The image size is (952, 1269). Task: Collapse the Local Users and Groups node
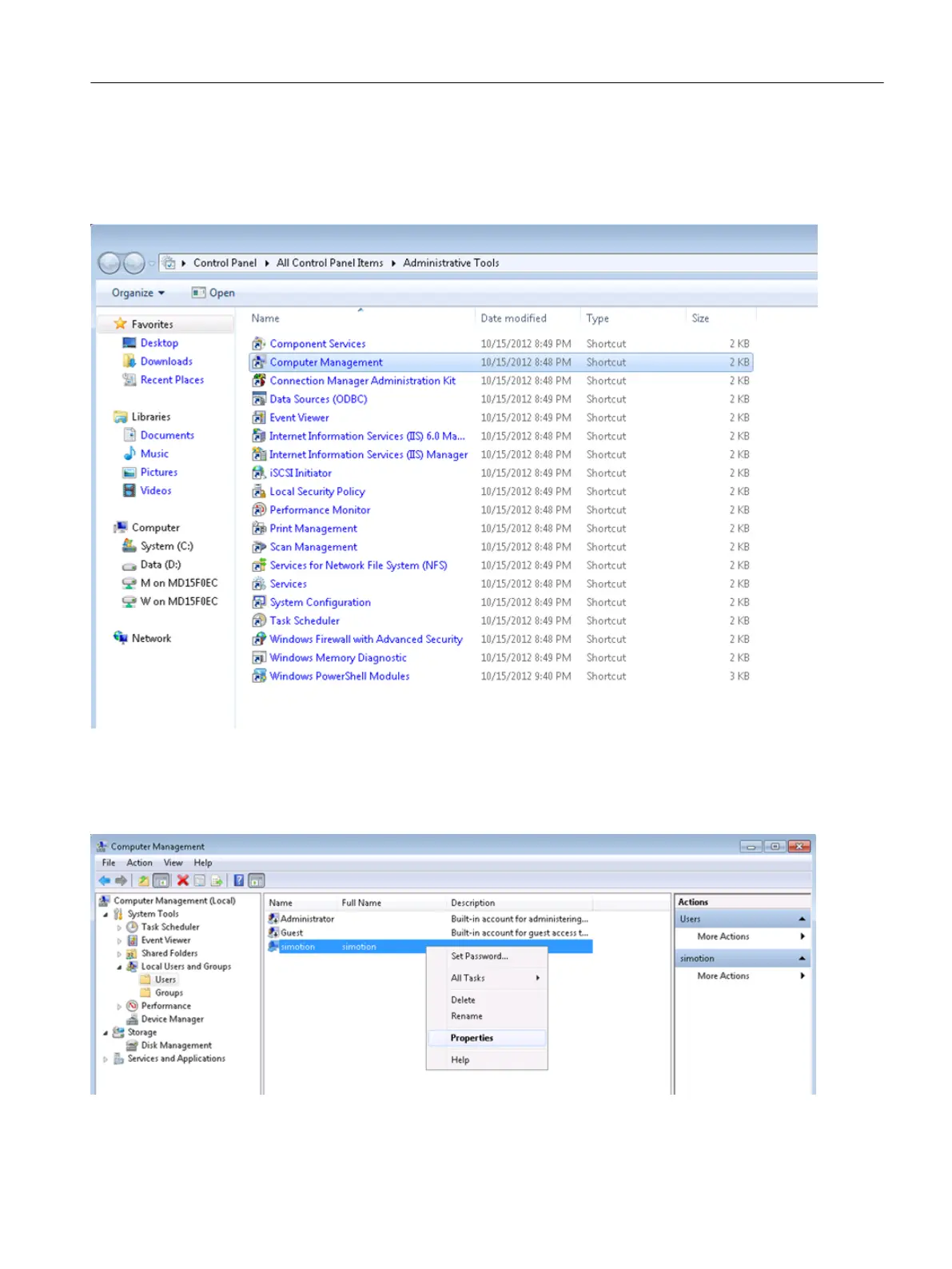(x=119, y=967)
